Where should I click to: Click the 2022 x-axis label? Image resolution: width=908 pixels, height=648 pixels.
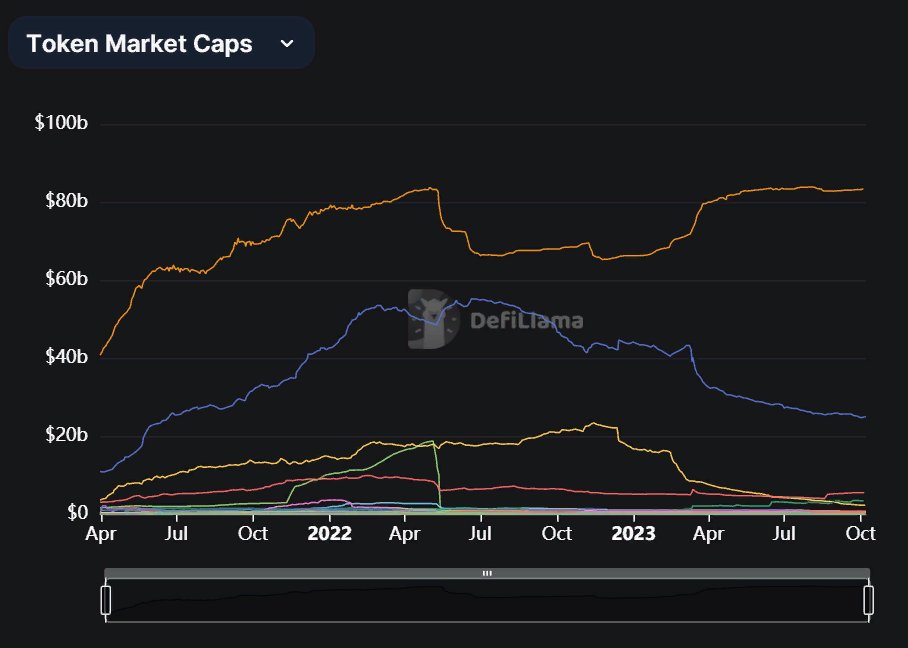pos(329,534)
